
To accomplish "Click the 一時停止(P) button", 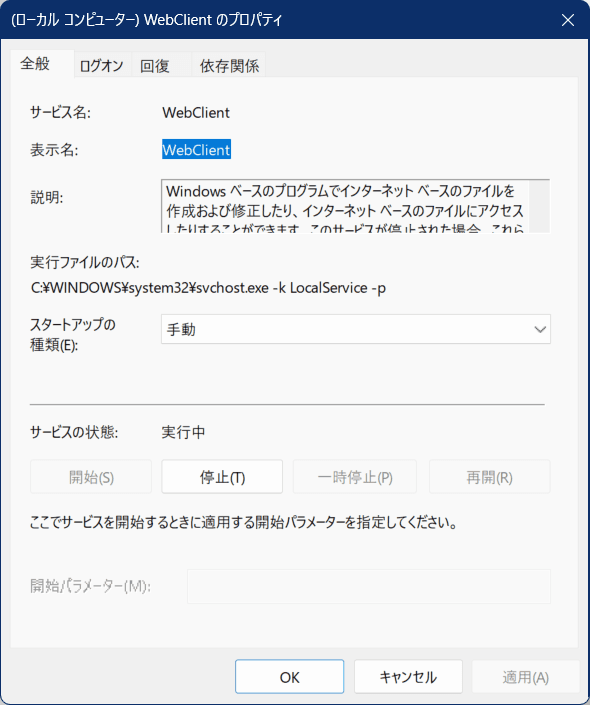I will point(355,477).
